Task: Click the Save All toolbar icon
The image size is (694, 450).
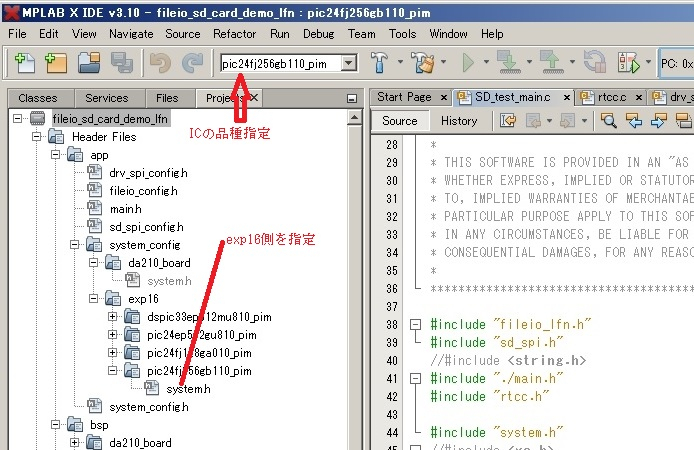Action: [121, 63]
